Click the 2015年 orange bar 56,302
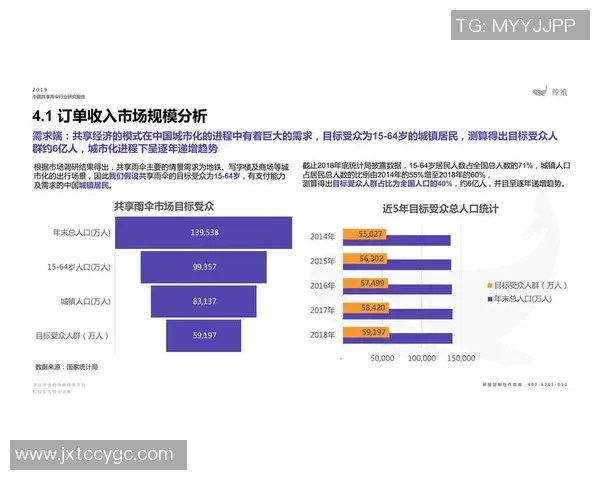The width and height of the screenshot is (600, 480). pyautogui.click(x=365, y=258)
